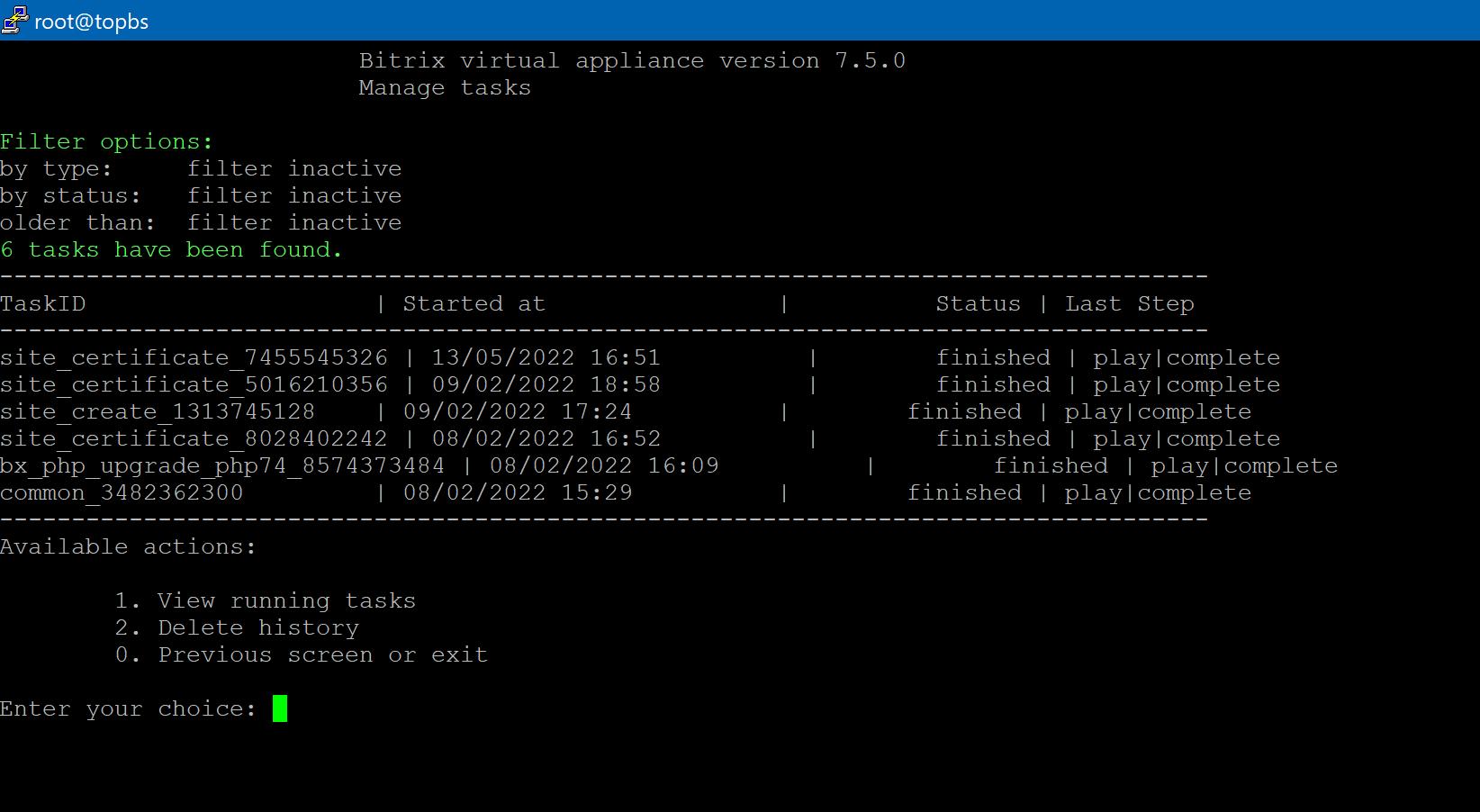This screenshot has width=1480, height=812.
Task: Select option 1 View running tasks
Action: (x=266, y=600)
